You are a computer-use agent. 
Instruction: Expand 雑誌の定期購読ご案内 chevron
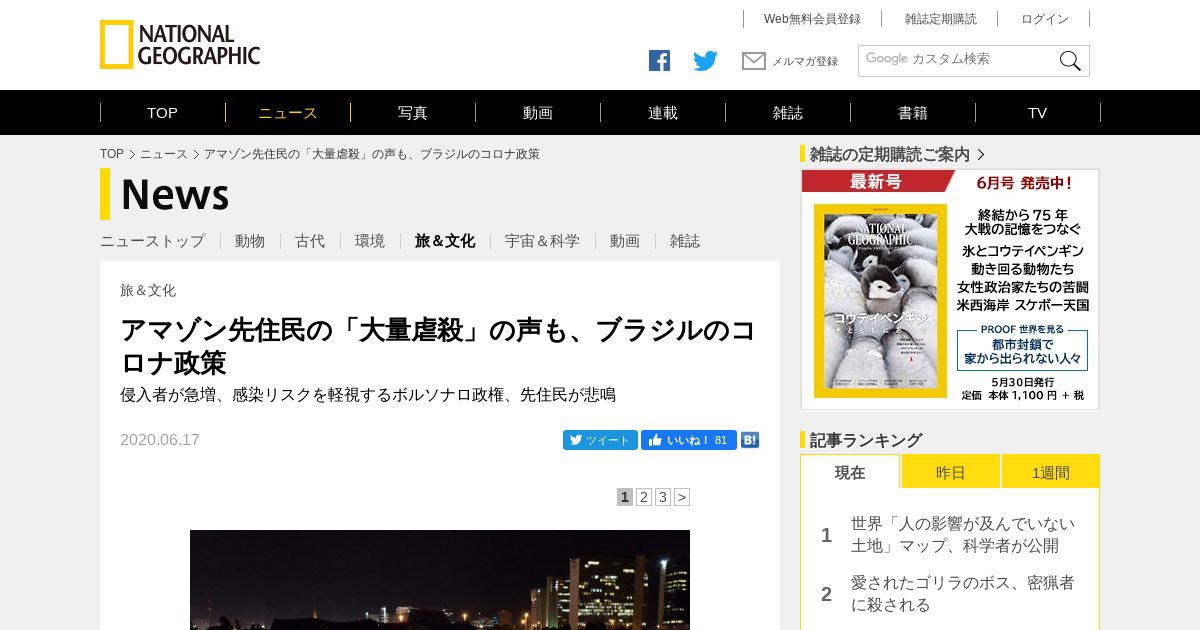click(x=981, y=155)
